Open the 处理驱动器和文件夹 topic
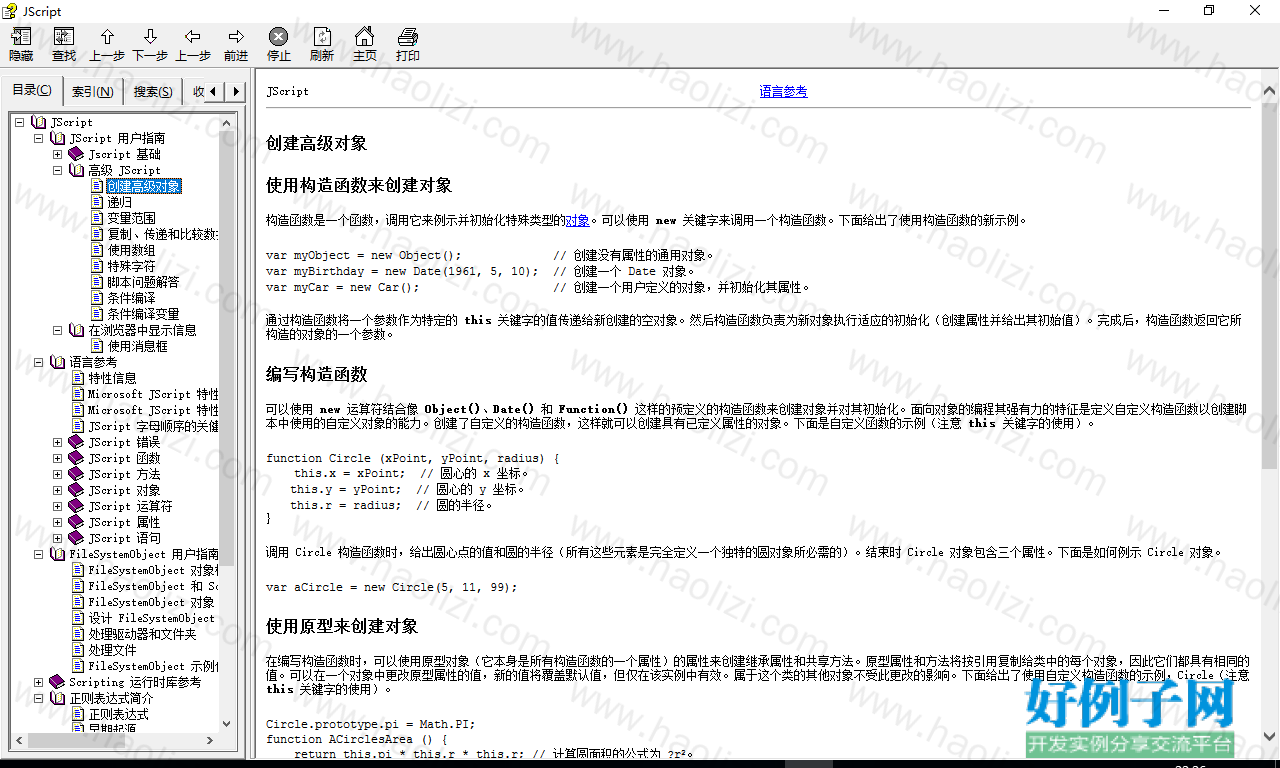 coord(142,634)
